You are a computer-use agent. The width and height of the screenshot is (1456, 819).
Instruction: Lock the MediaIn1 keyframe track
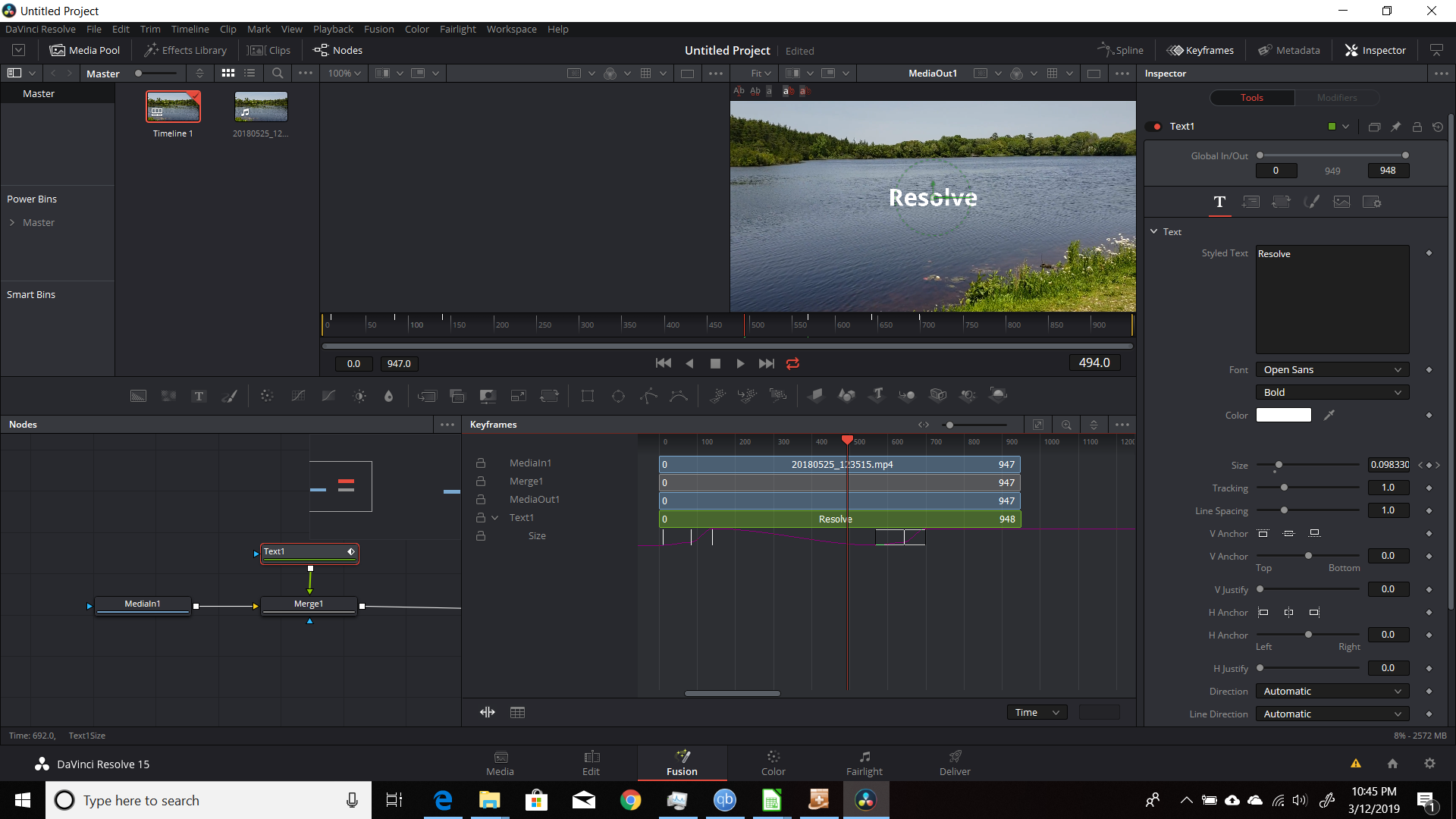(480, 463)
